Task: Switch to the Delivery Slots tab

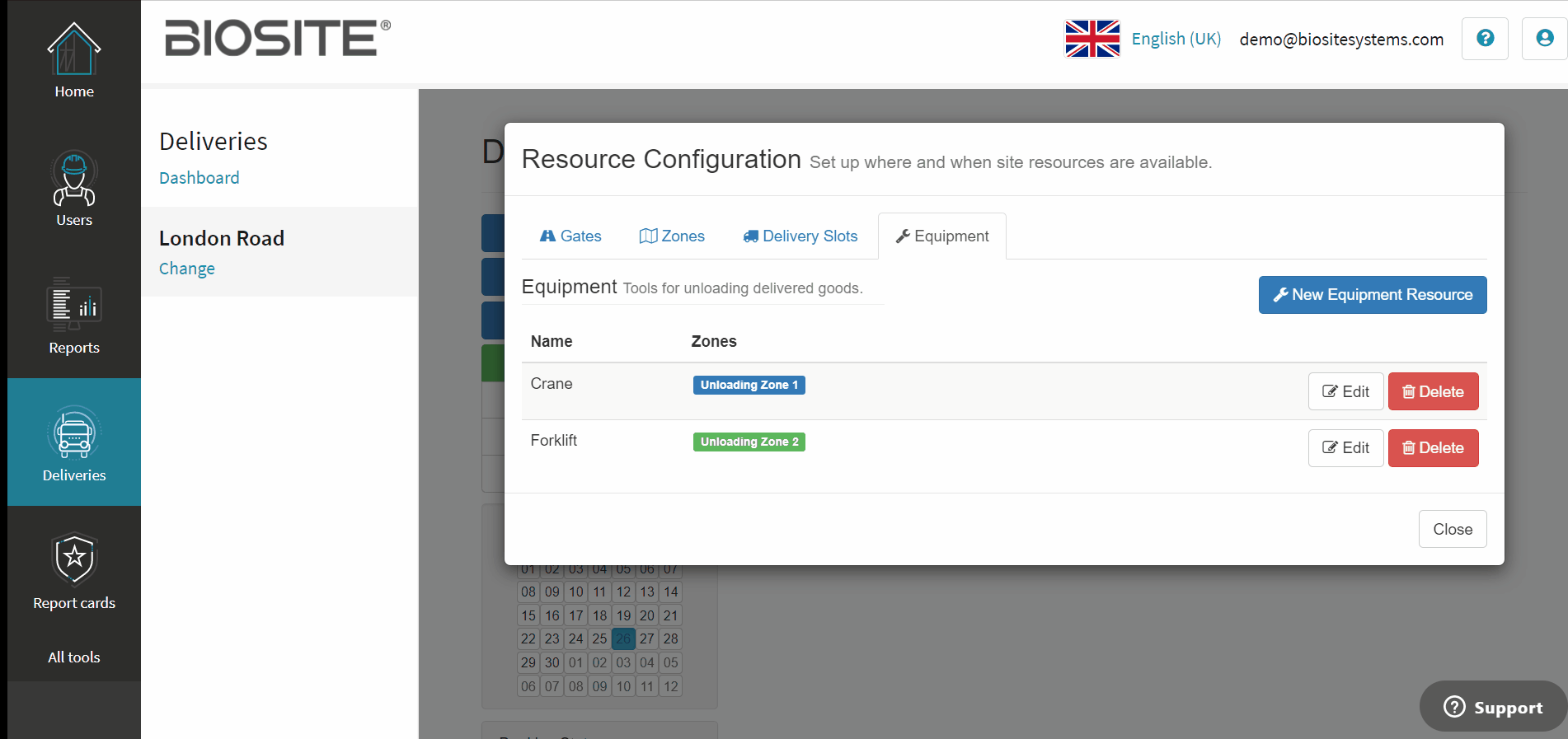Action: 800,236
